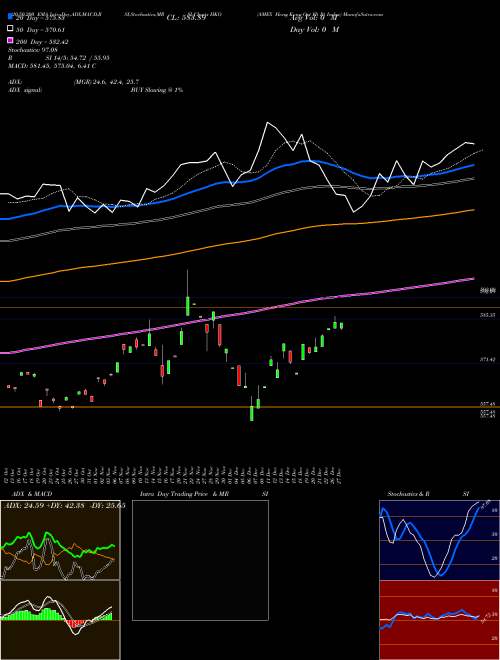Click the blue 20 Day legend swatch

10,16
